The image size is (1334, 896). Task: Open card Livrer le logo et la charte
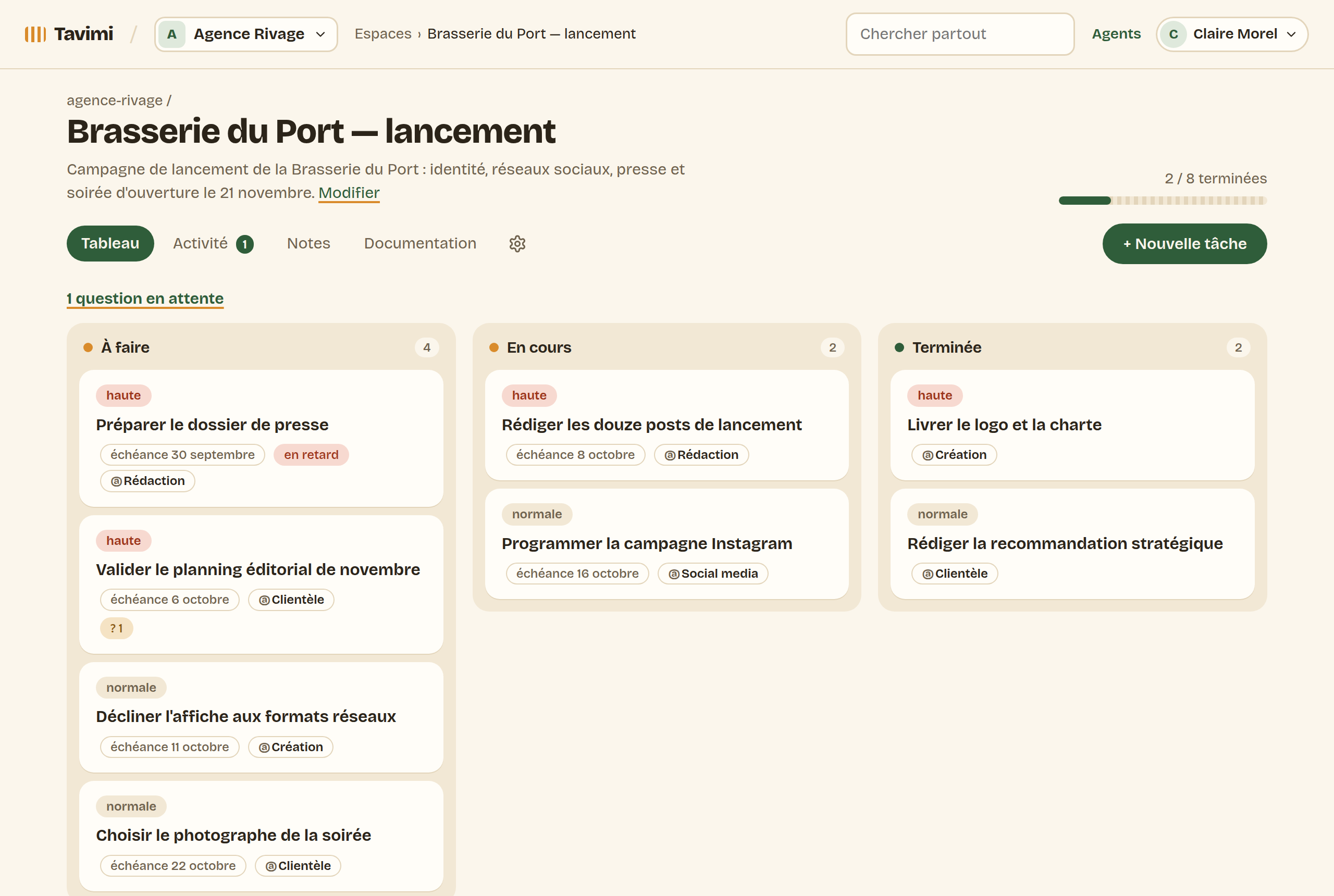[1072, 425]
